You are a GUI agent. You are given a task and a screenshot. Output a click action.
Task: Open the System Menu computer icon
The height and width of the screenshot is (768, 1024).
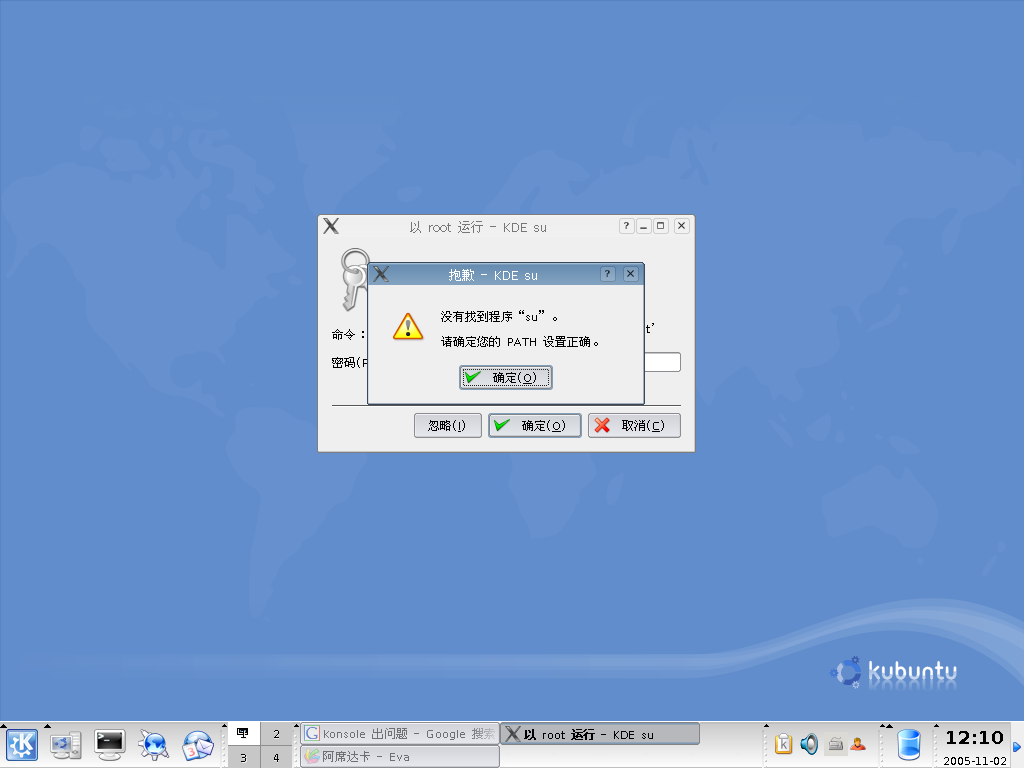click(x=66, y=745)
